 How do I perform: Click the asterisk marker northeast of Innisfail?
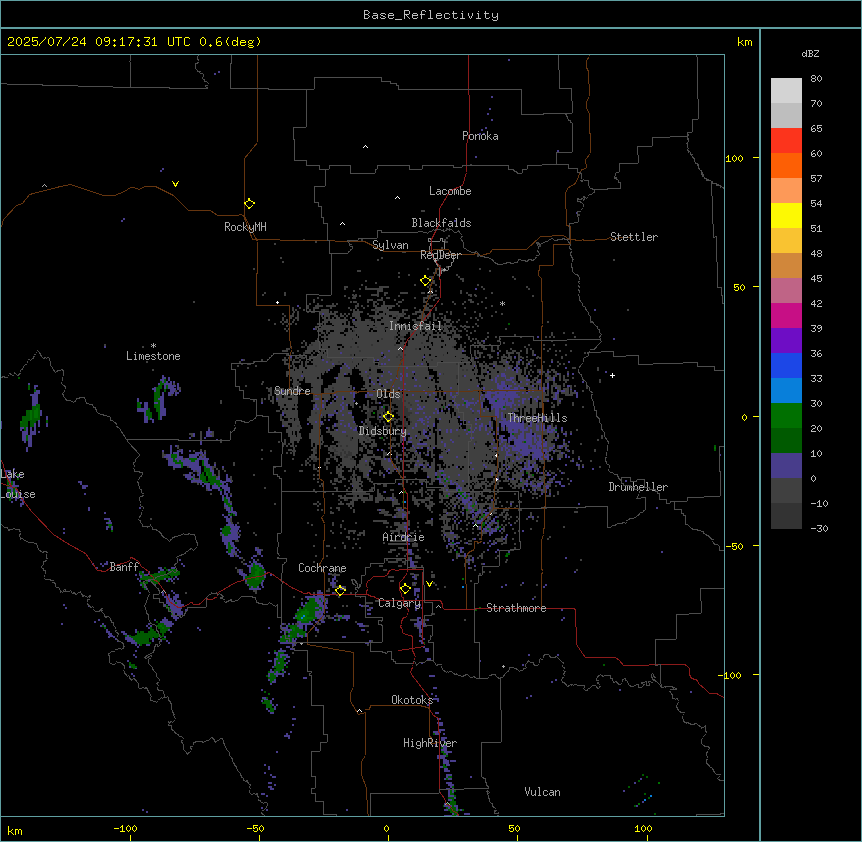pos(502,304)
